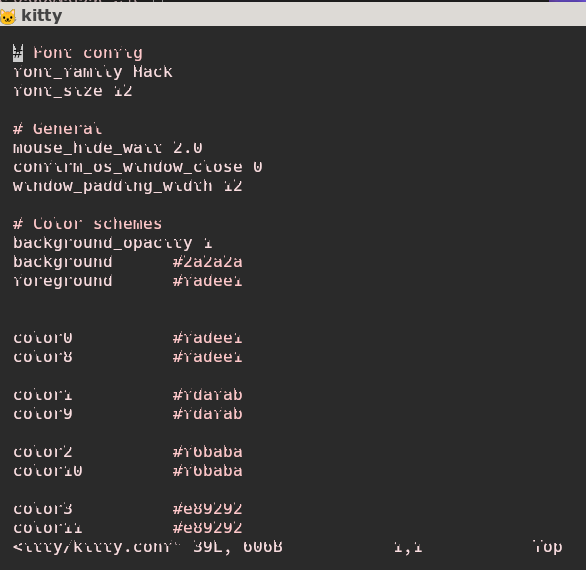Click the '# Color schemes' comment
This screenshot has height=570, width=586.
[87, 224]
